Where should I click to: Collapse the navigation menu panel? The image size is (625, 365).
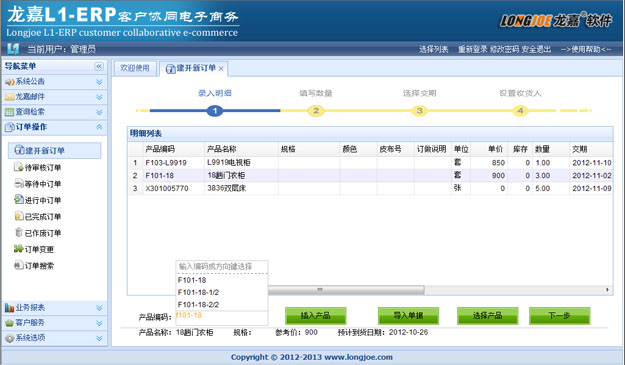coord(99,66)
